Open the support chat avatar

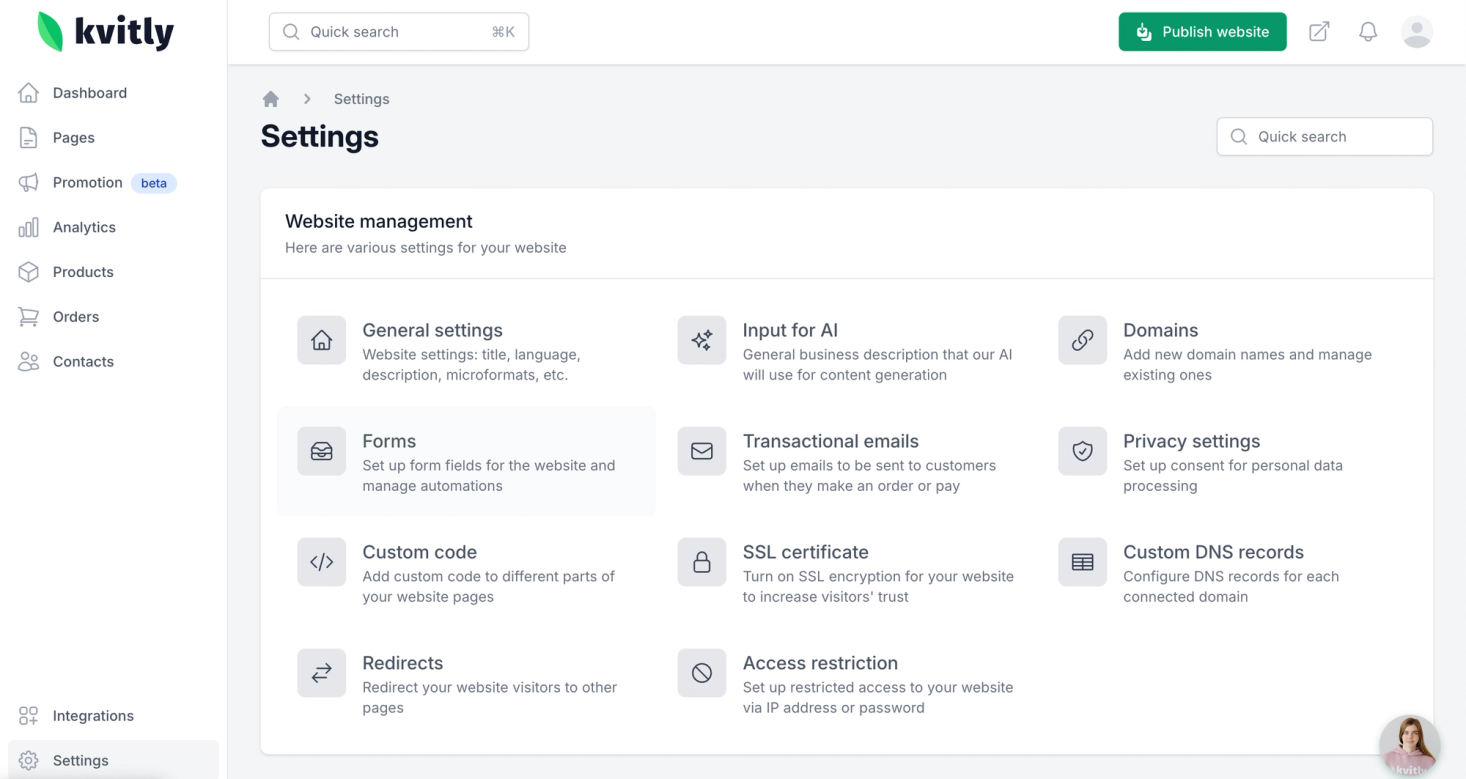[1410, 746]
